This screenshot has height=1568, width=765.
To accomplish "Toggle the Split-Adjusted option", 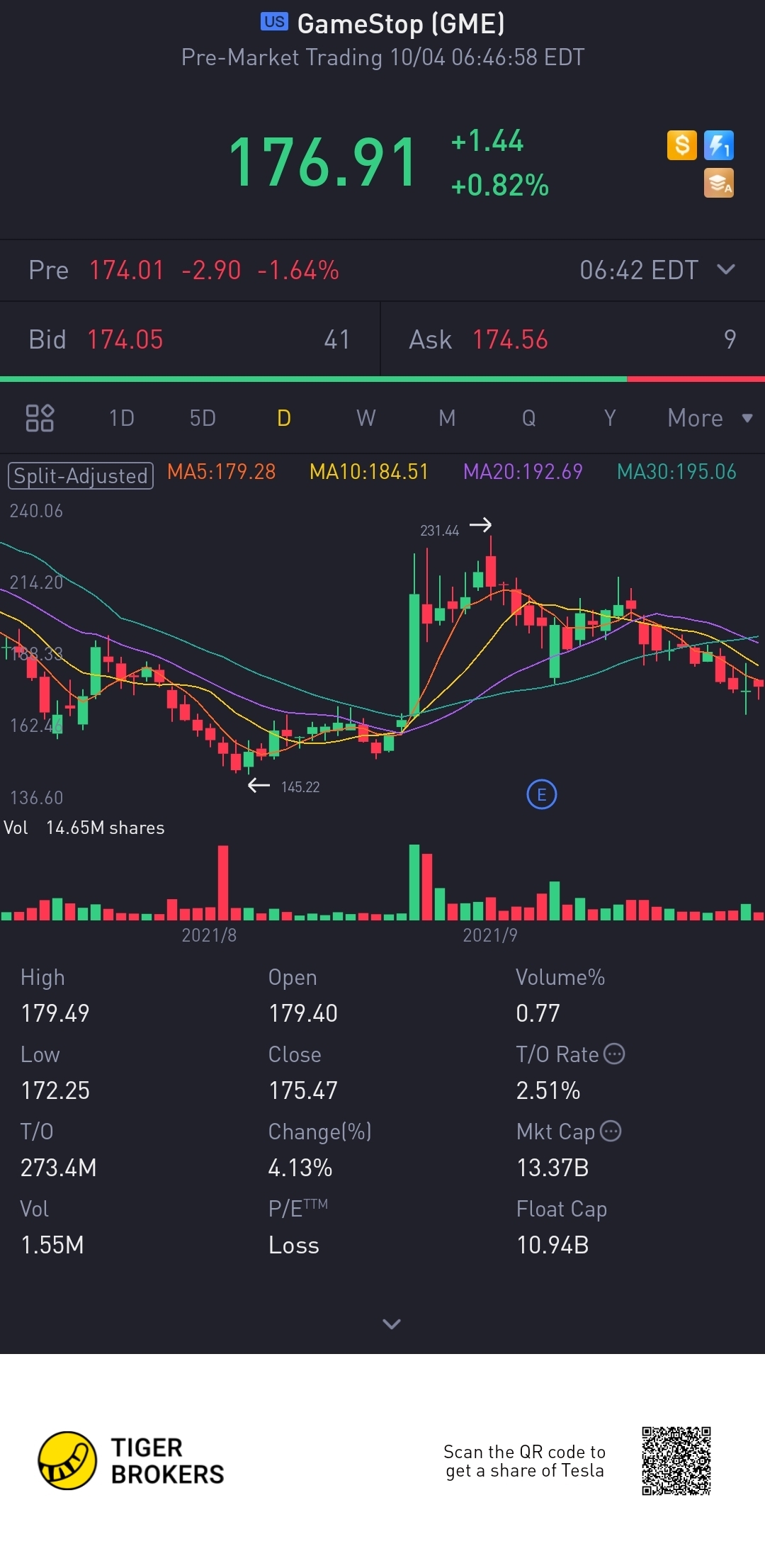I will [x=81, y=475].
